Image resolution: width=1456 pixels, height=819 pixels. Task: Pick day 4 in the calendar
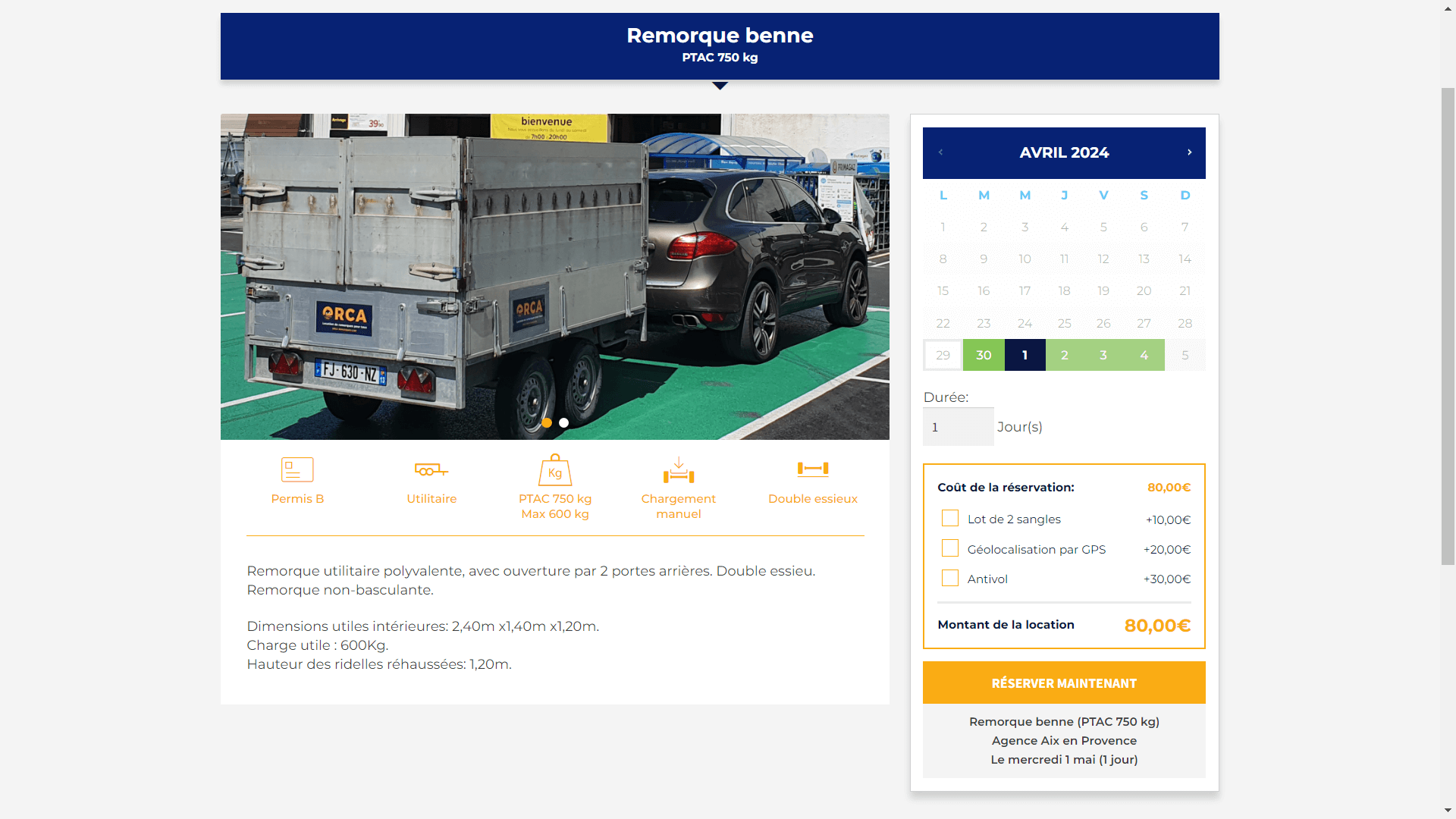(x=1144, y=355)
